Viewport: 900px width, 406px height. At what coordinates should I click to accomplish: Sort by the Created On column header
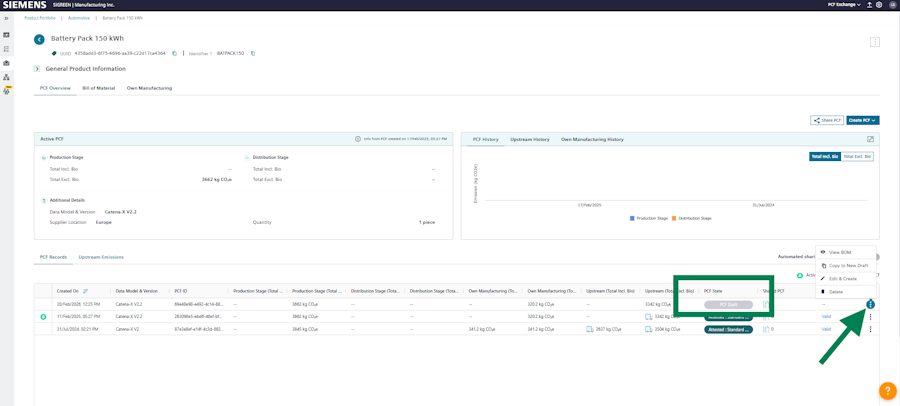click(x=68, y=291)
